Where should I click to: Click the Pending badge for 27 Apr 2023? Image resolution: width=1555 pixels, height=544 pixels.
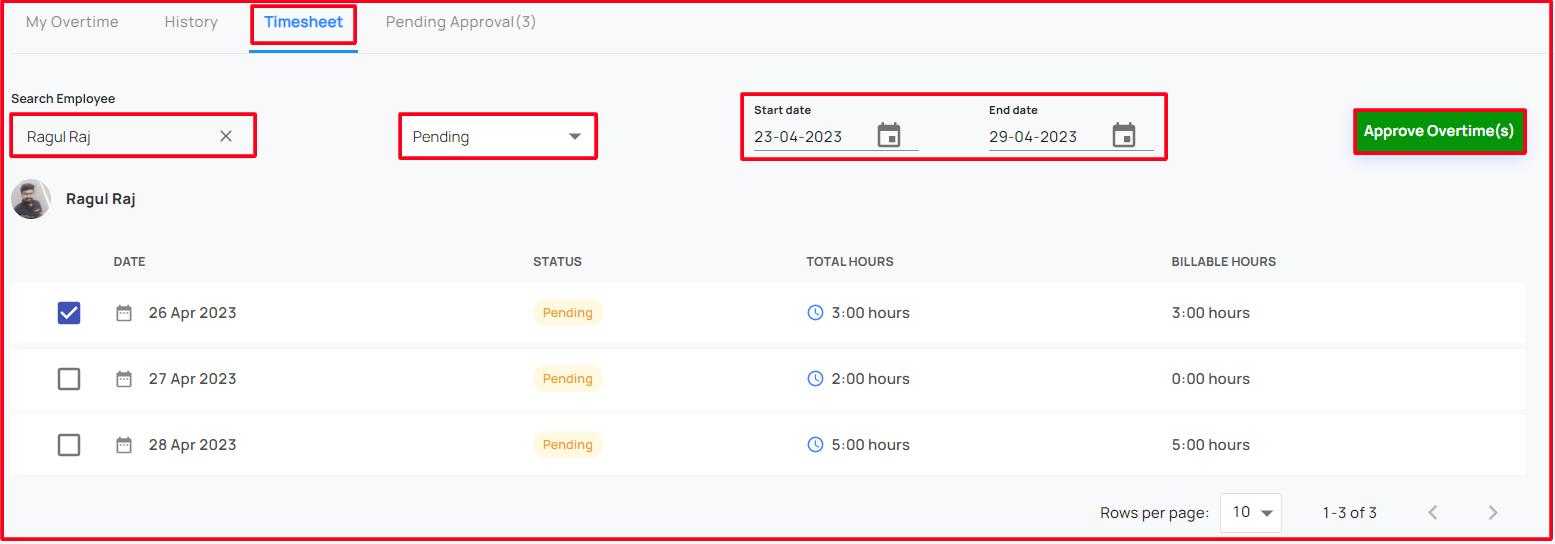pyautogui.click(x=568, y=379)
